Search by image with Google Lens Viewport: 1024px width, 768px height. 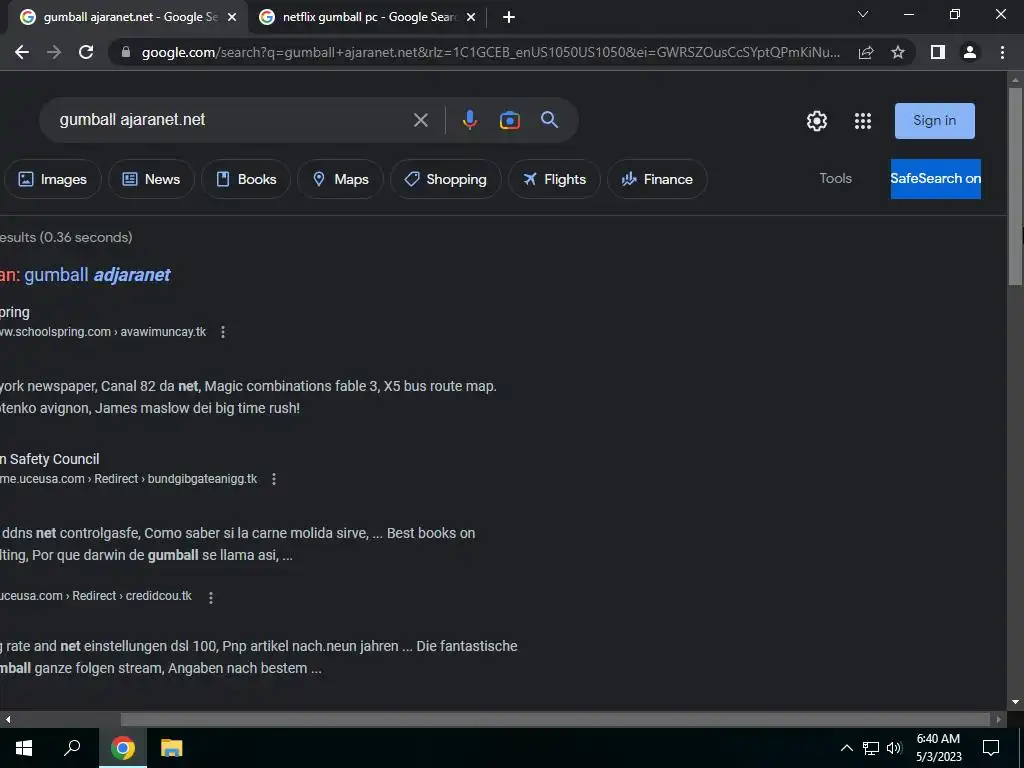[x=509, y=120]
